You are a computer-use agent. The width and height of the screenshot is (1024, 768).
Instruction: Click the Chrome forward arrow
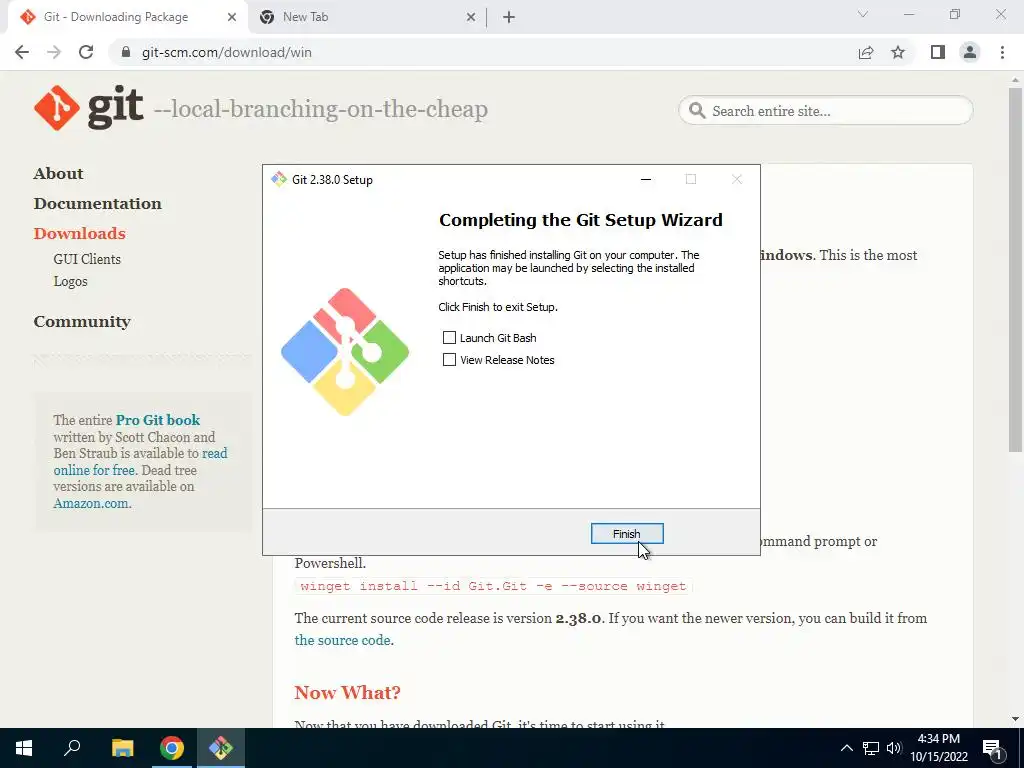(54, 52)
